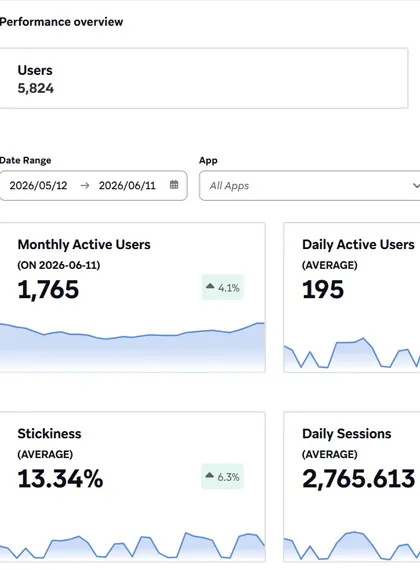Click the stickiness value 13.34%
420x570 pixels.
(x=60, y=478)
